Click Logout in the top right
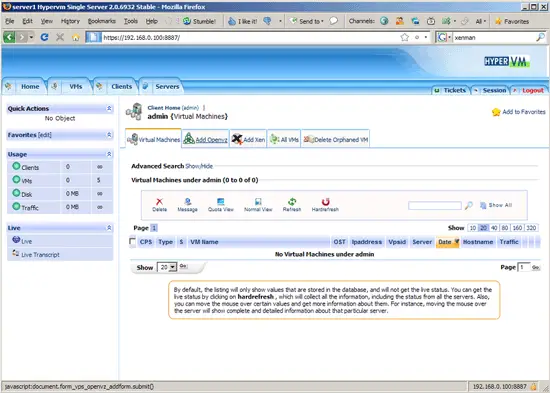This screenshot has height=393, width=550. pos(532,91)
